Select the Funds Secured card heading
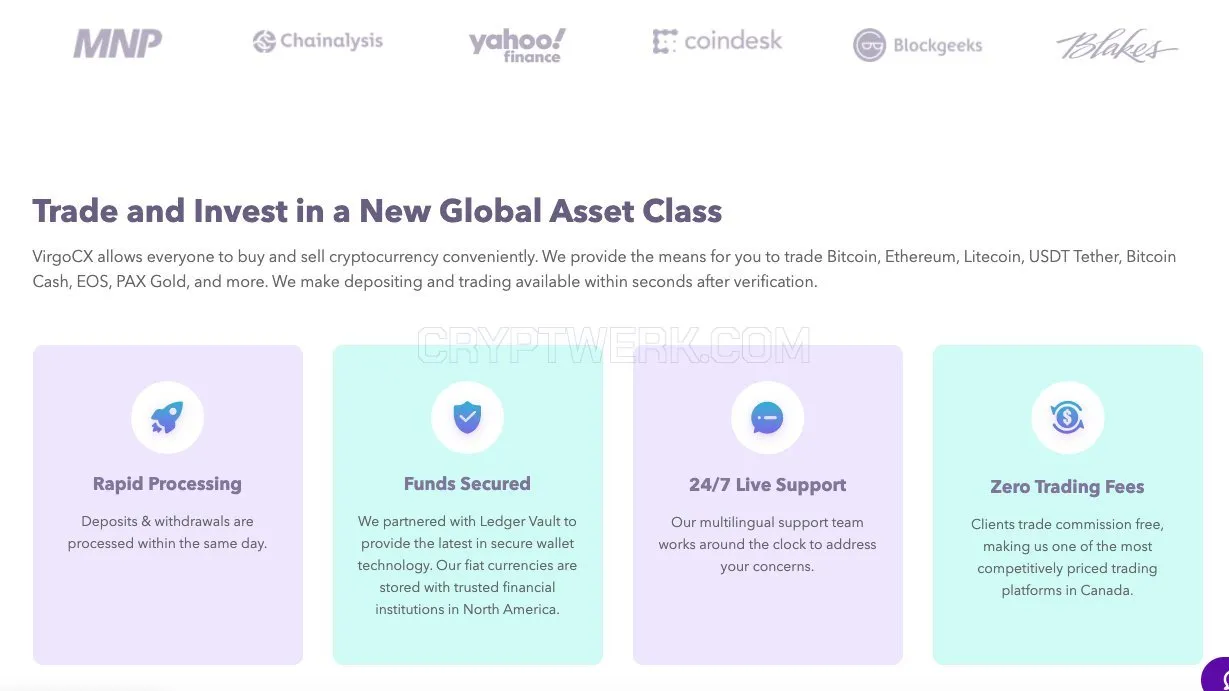 tap(467, 484)
